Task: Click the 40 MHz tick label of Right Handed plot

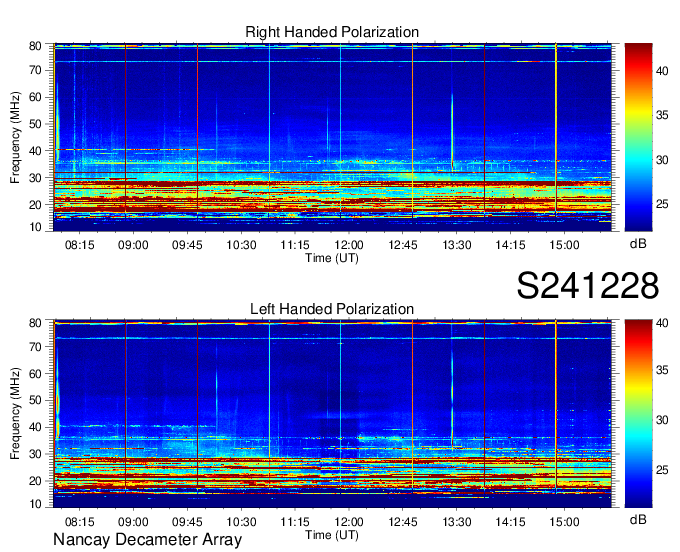Action: (35, 151)
